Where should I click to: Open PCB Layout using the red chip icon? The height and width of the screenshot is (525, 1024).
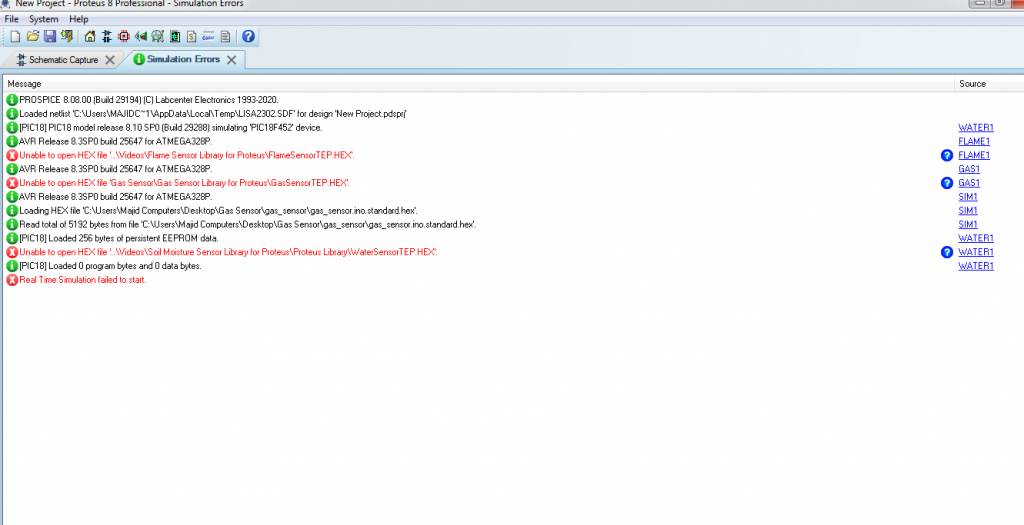tap(124, 37)
